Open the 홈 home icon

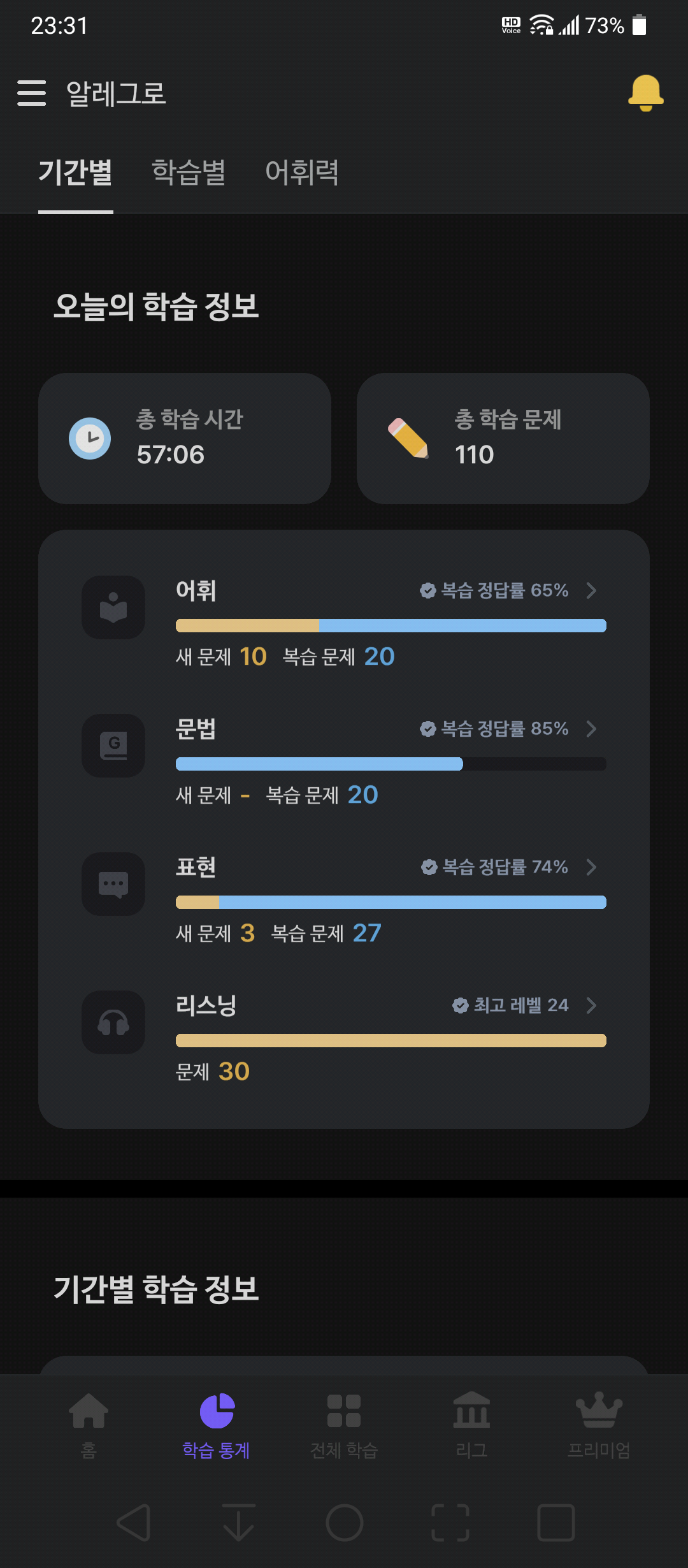(x=89, y=1411)
